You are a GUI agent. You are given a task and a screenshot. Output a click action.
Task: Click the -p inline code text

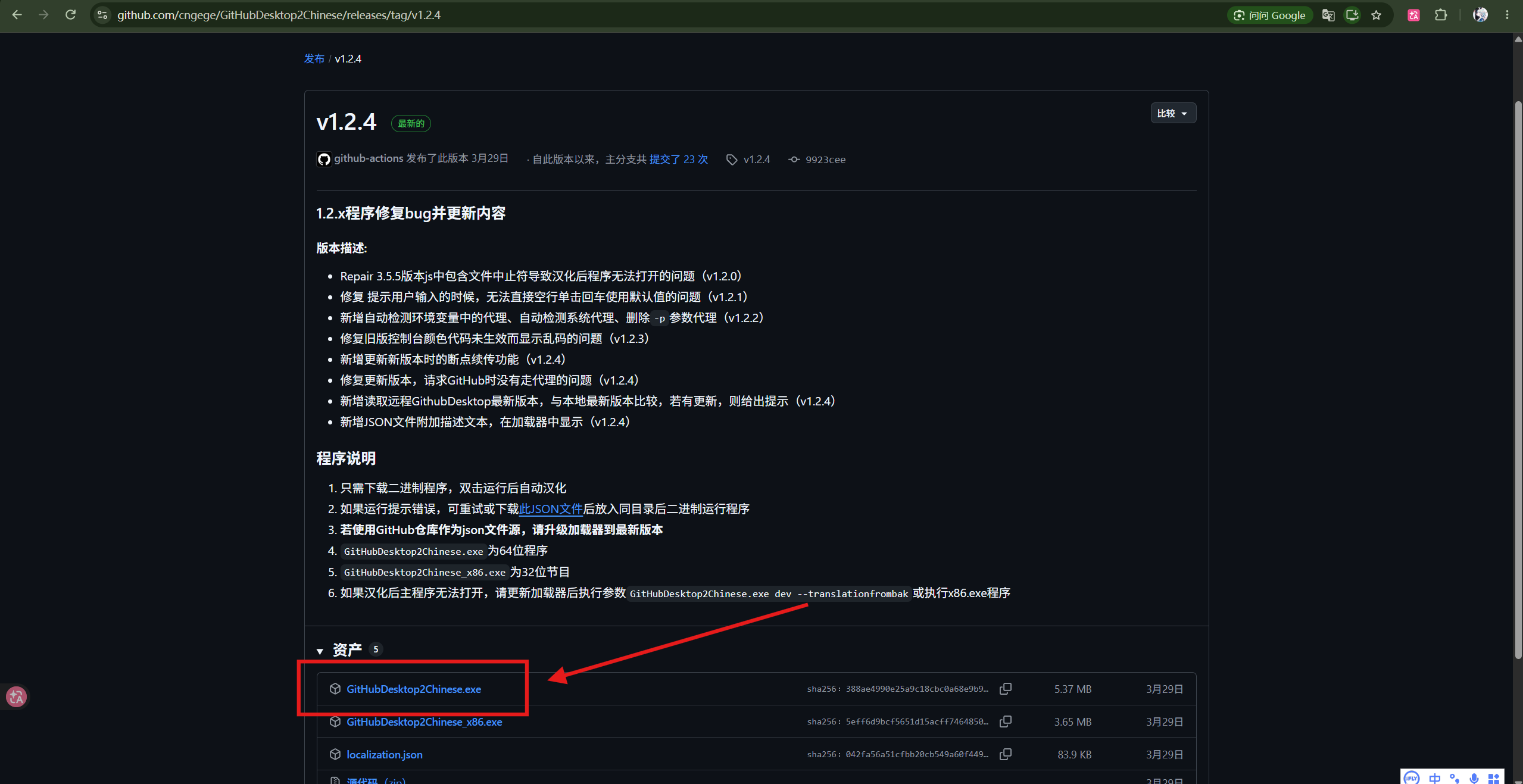659,318
